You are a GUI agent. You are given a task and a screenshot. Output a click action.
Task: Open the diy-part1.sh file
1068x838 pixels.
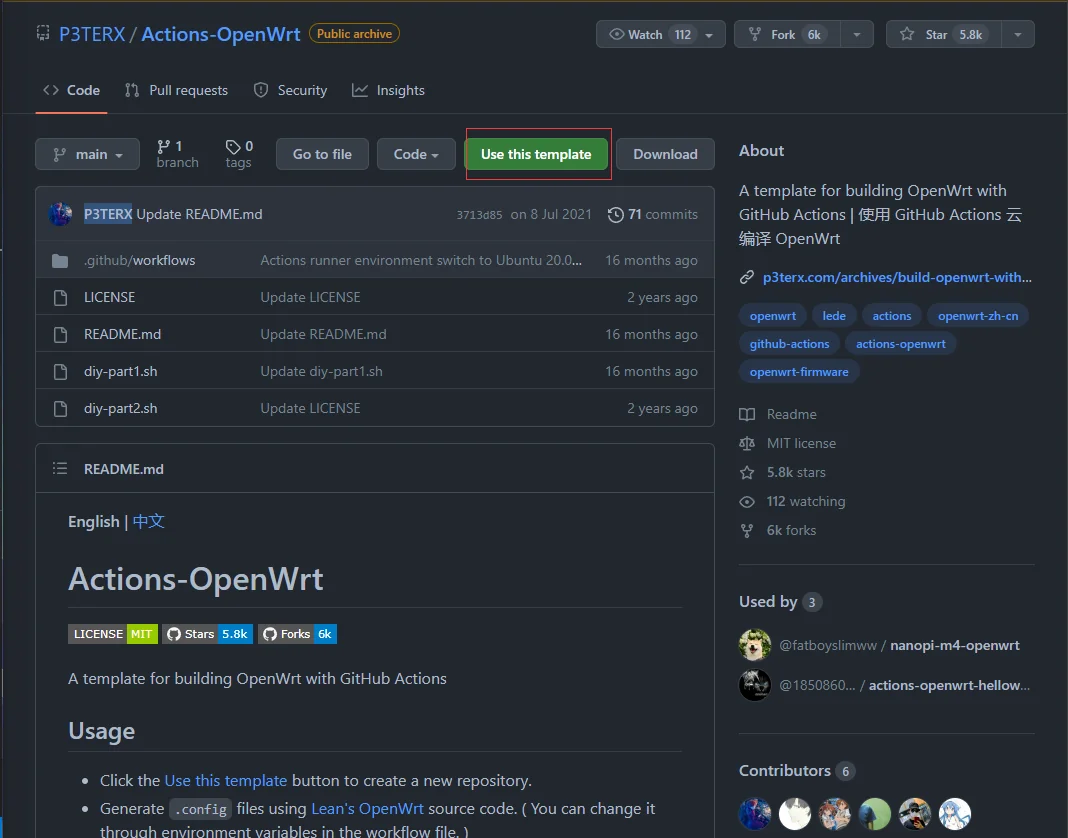(x=121, y=371)
